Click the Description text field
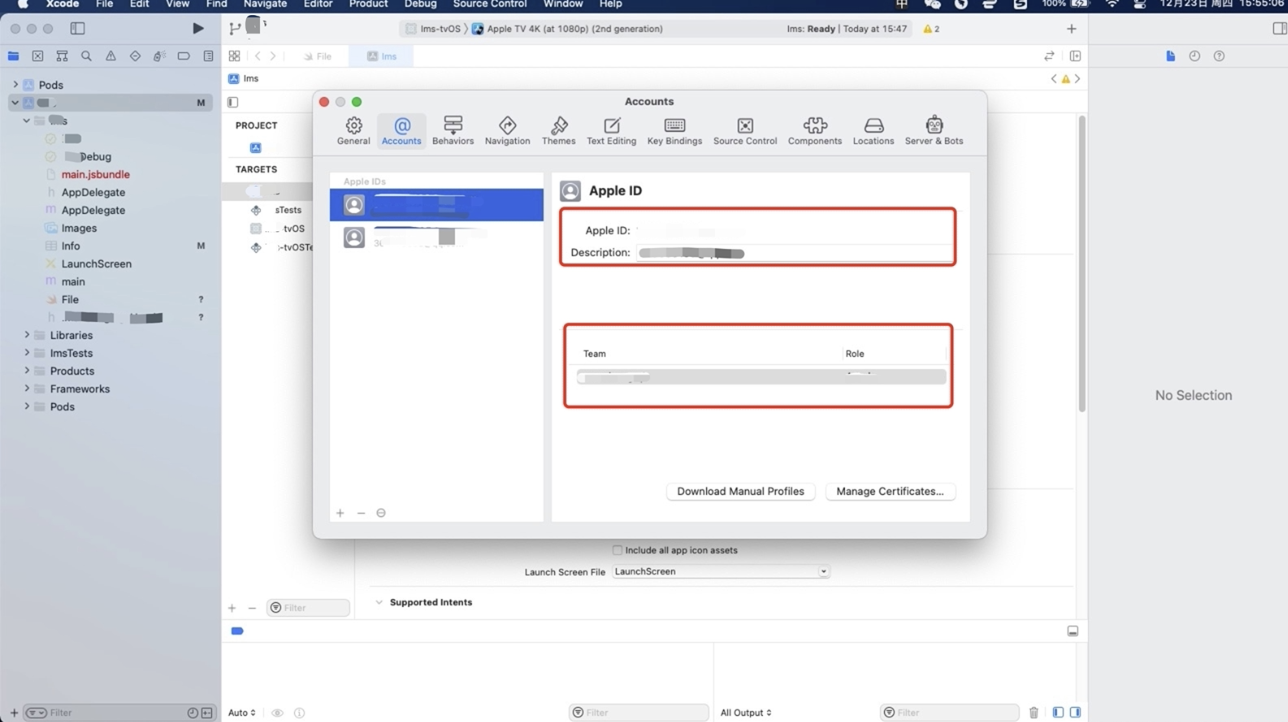 click(794, 253)
